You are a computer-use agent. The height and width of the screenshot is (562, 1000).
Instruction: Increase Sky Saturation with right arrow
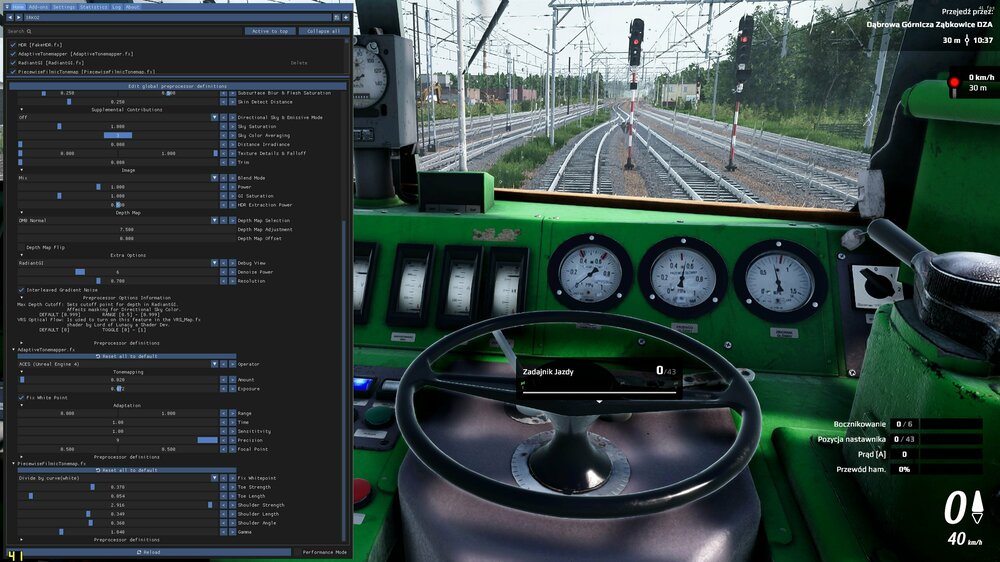[232, 127]
